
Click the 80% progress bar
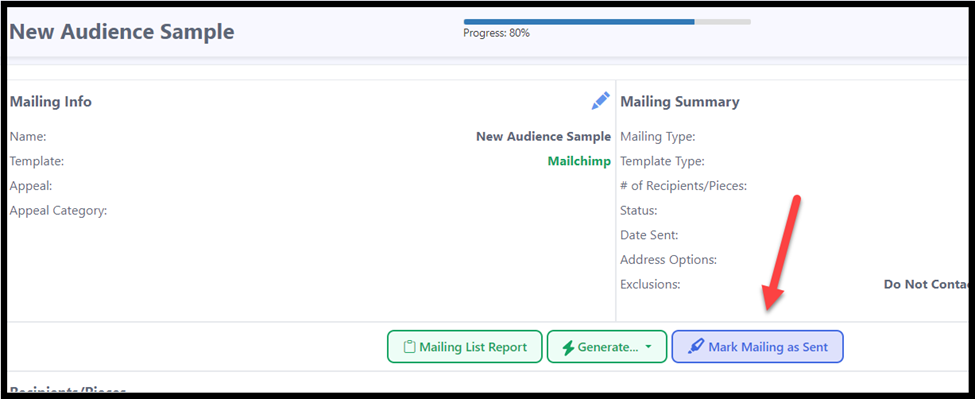[607, 22]
